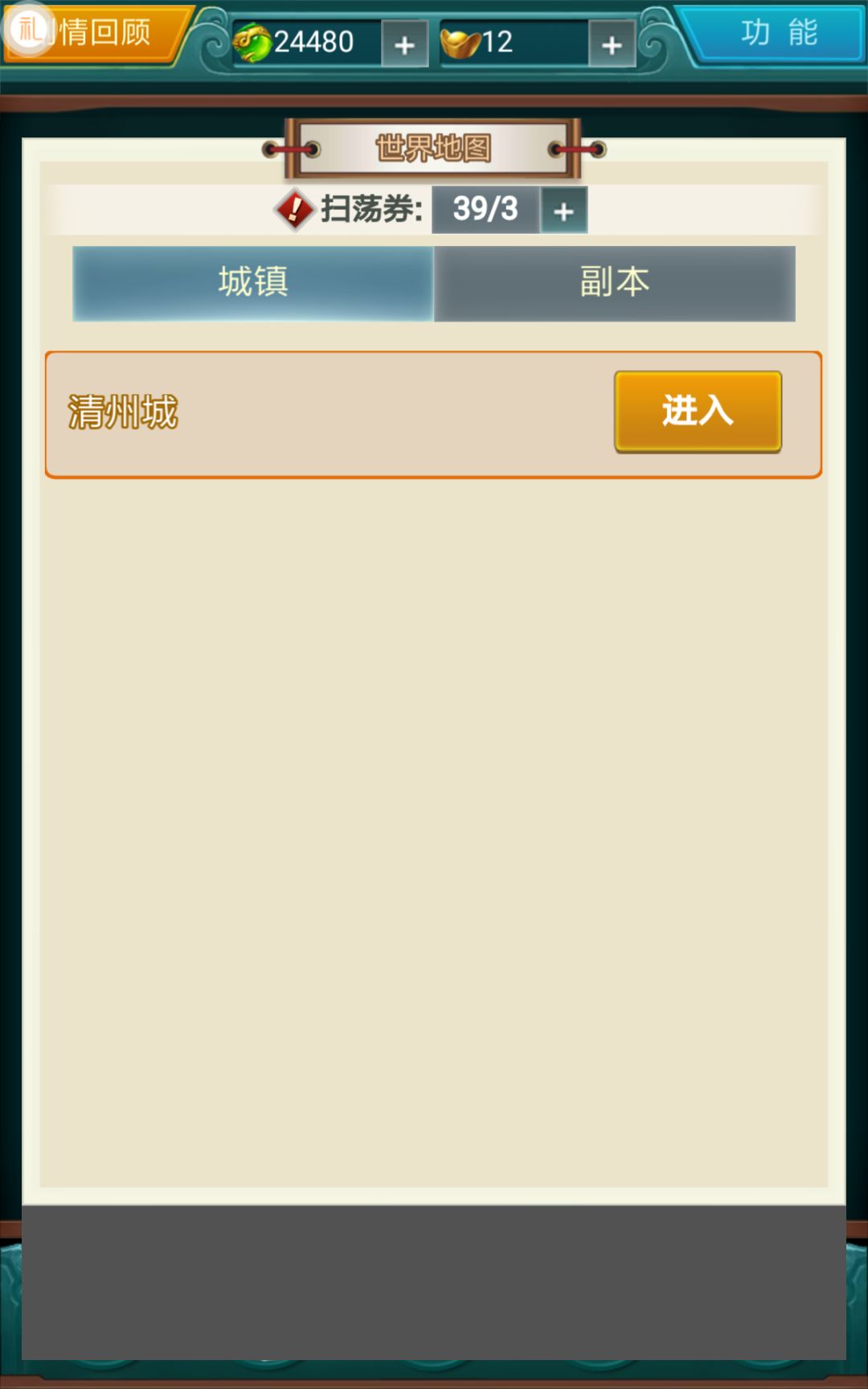Screen dimensions: 868x1389
Task: Click the red exclamation sweep ticket icon
Action: click(x=295, y=210)
